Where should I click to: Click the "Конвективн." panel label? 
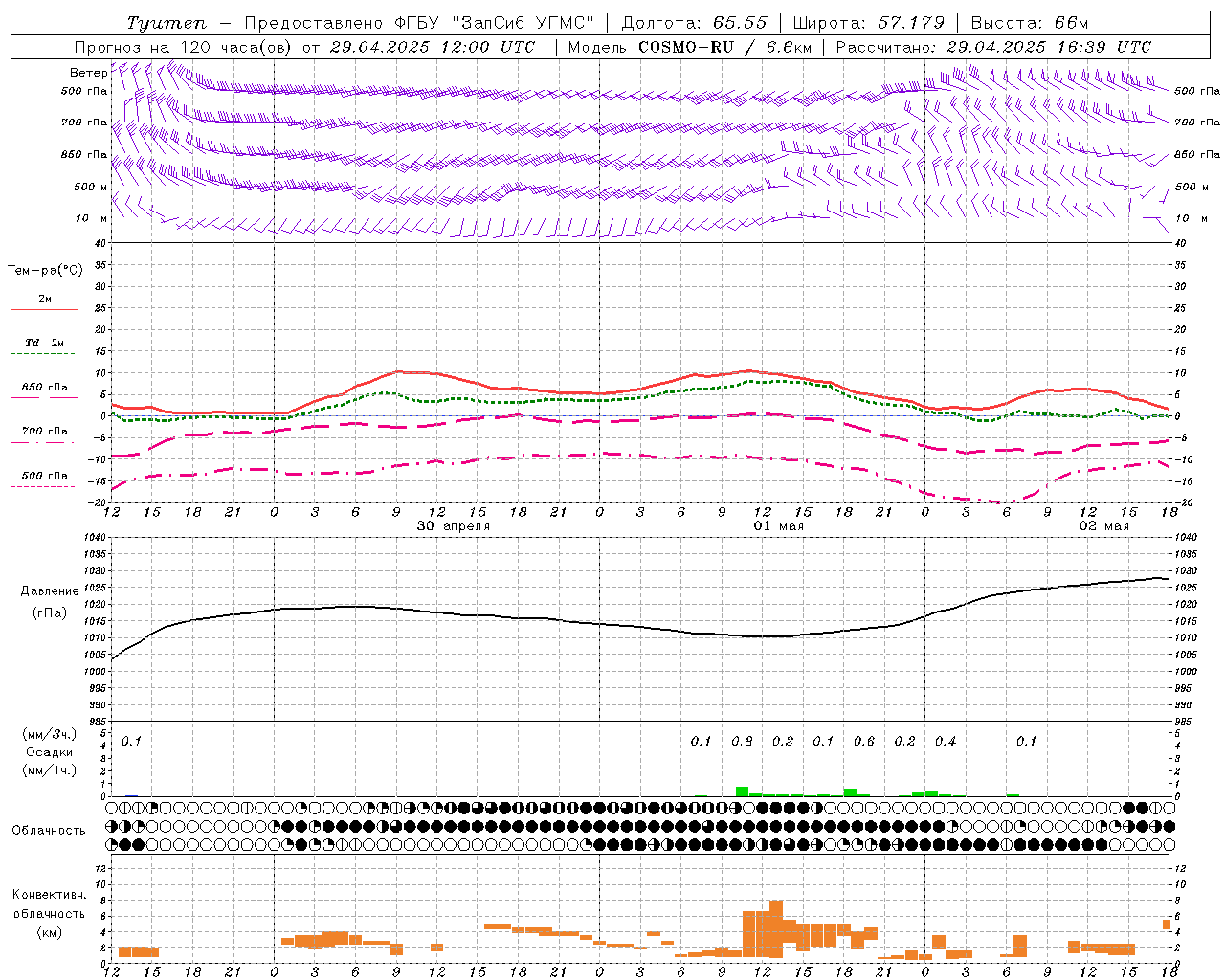pyautogui.click(x=49, y=895)
